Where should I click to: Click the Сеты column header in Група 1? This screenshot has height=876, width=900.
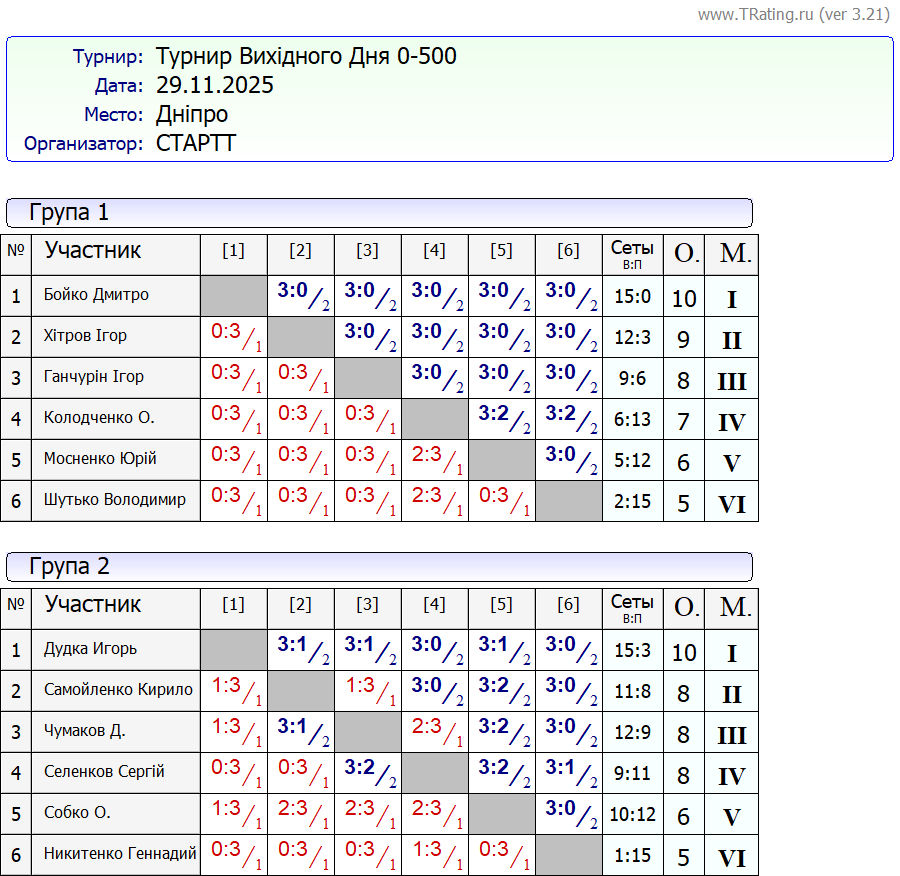(x=632, y=253)
